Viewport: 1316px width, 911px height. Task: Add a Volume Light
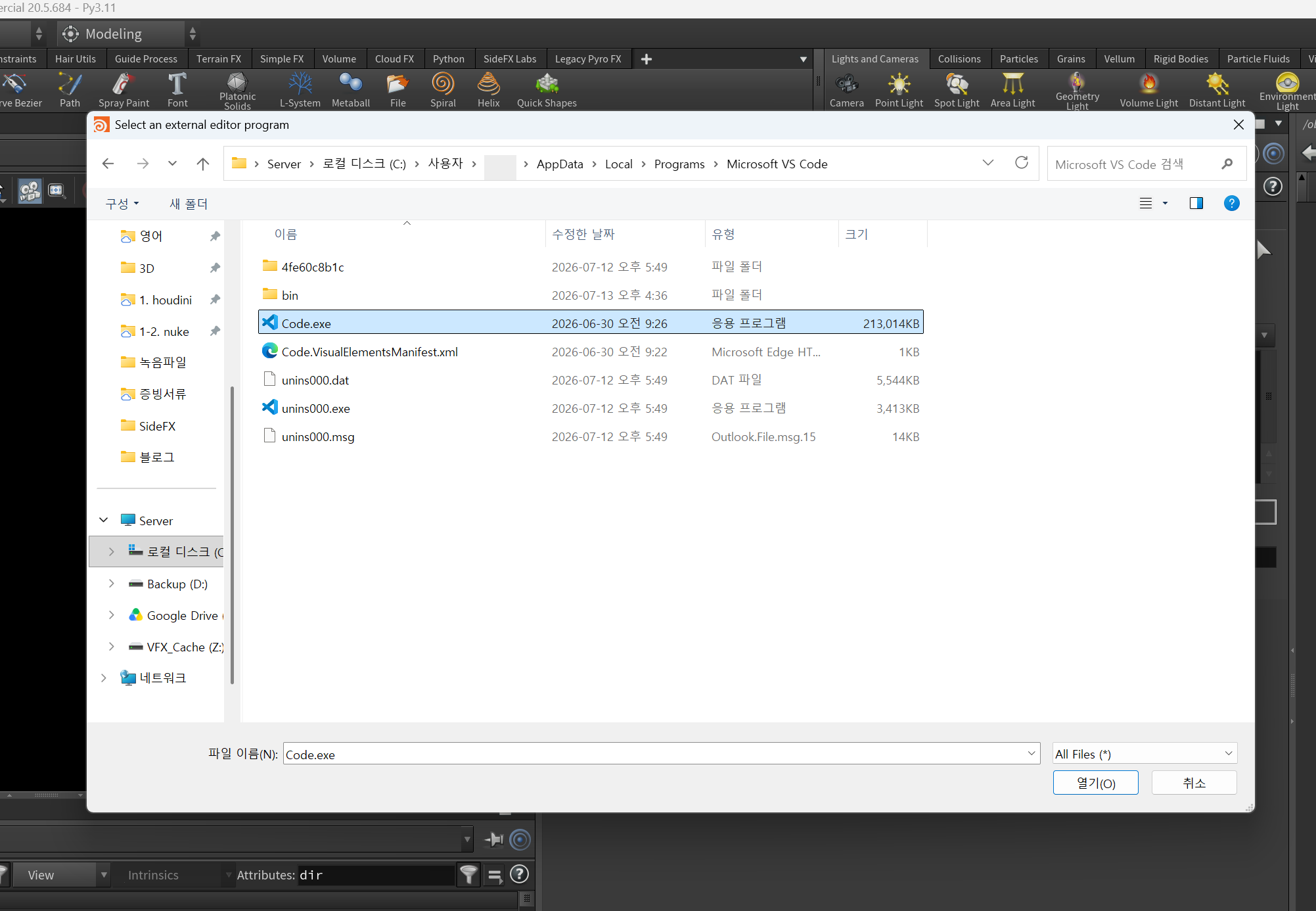point(1148,90)
